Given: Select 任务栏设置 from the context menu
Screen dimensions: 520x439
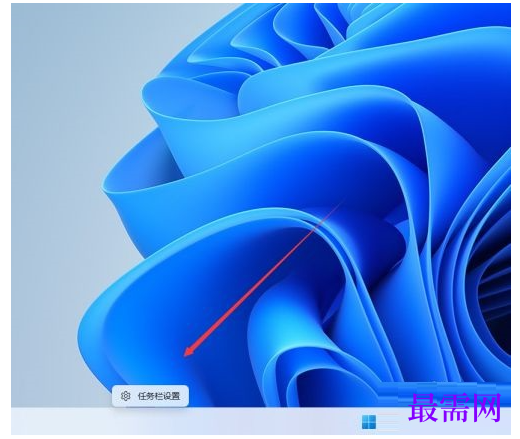Looking at the screenshot, I should pyautogui.click(x=150, y=396).
